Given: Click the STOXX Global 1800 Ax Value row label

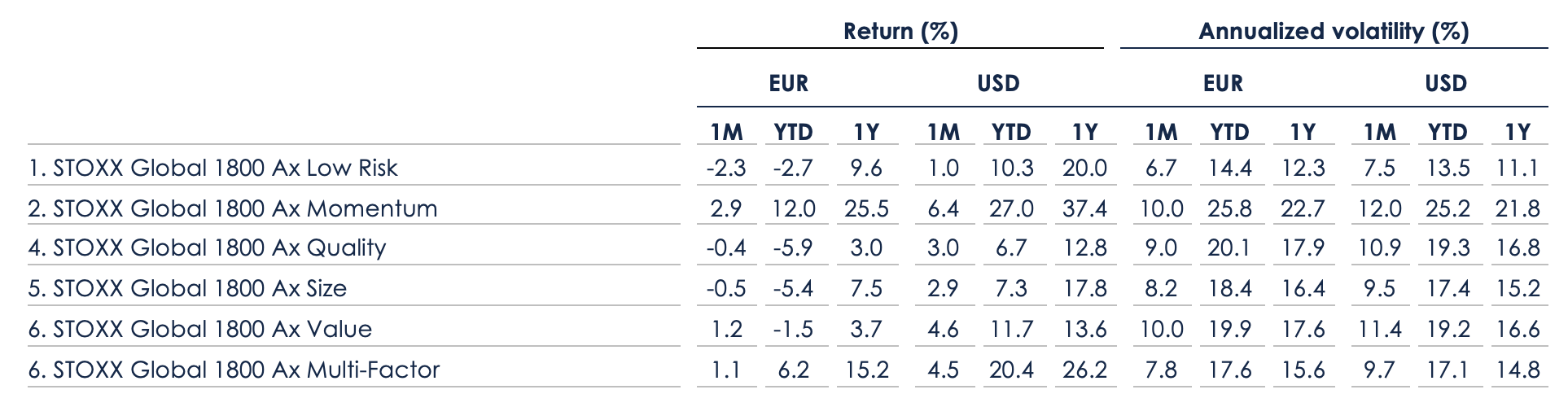Looking at the screenshot, I should (199, 330).
